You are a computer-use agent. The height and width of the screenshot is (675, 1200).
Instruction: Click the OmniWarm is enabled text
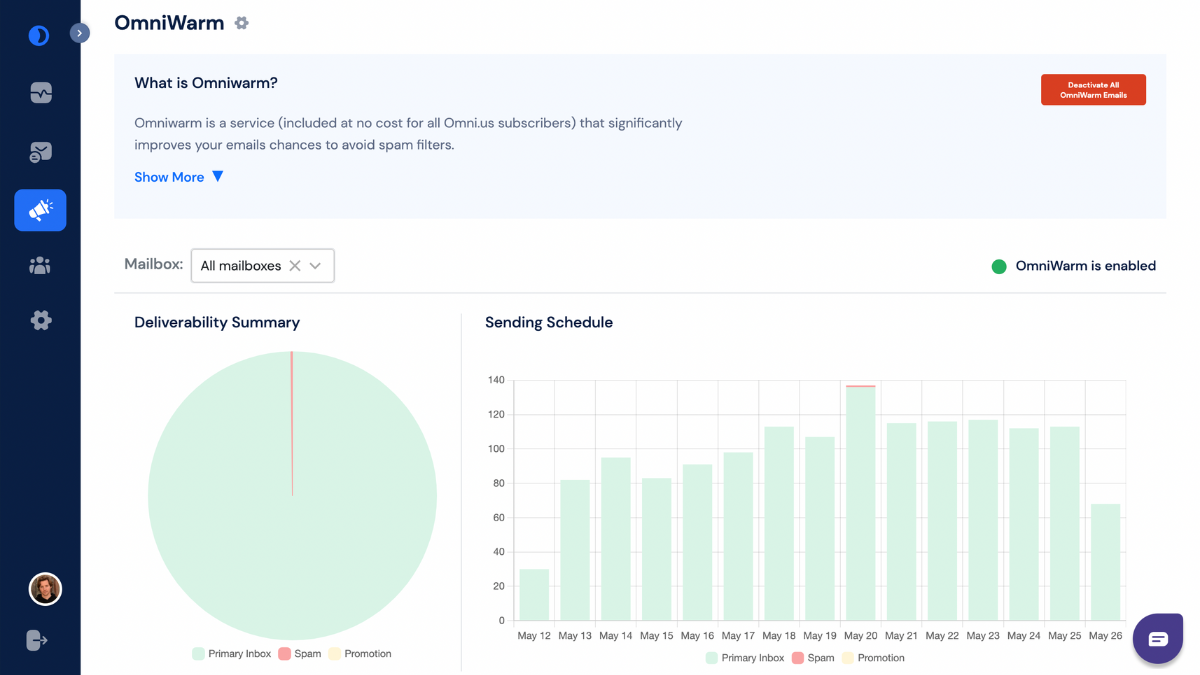pyautogui.click(x=1086, y=266)
